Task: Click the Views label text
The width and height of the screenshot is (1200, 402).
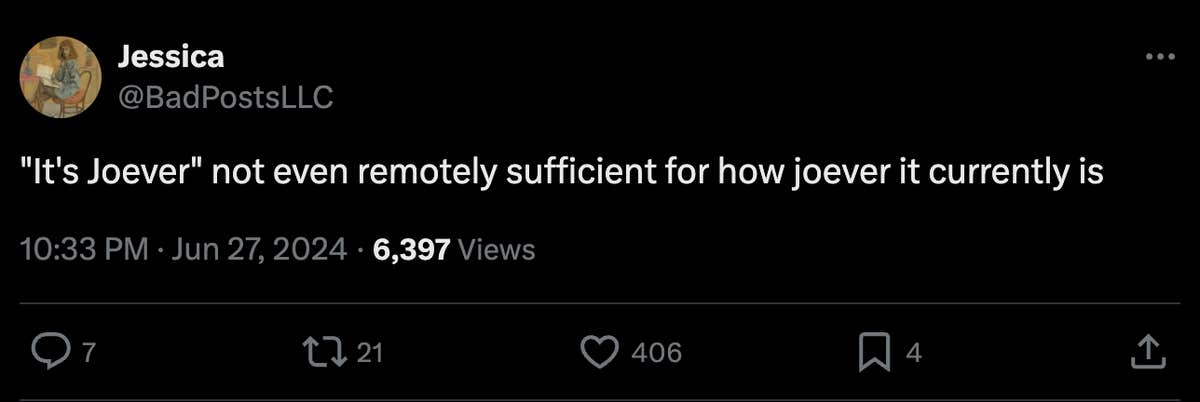Action: tap(496, 249)
